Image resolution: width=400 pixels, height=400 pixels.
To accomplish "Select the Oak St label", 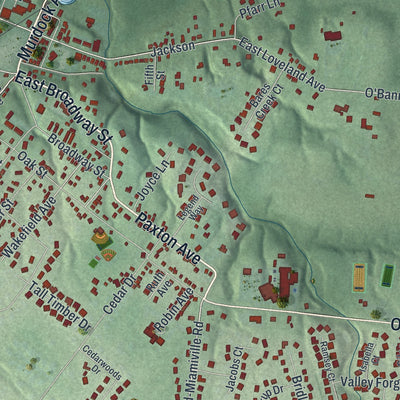I will click(33, 164).
